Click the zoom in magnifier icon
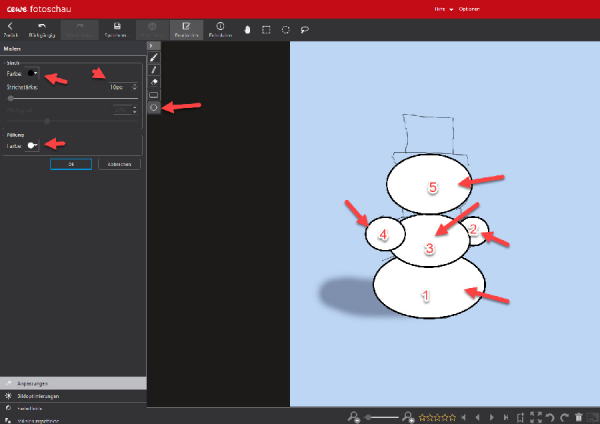600x424 pixels. click(408, 416)
